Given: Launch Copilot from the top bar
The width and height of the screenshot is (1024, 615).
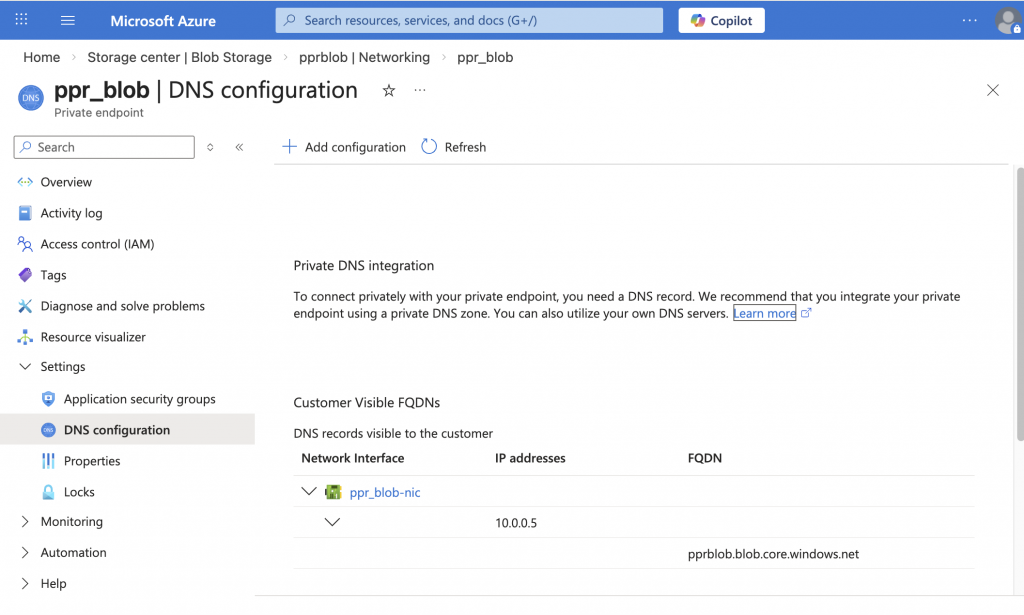Looking at the screenshot, I should click(721, 20).
